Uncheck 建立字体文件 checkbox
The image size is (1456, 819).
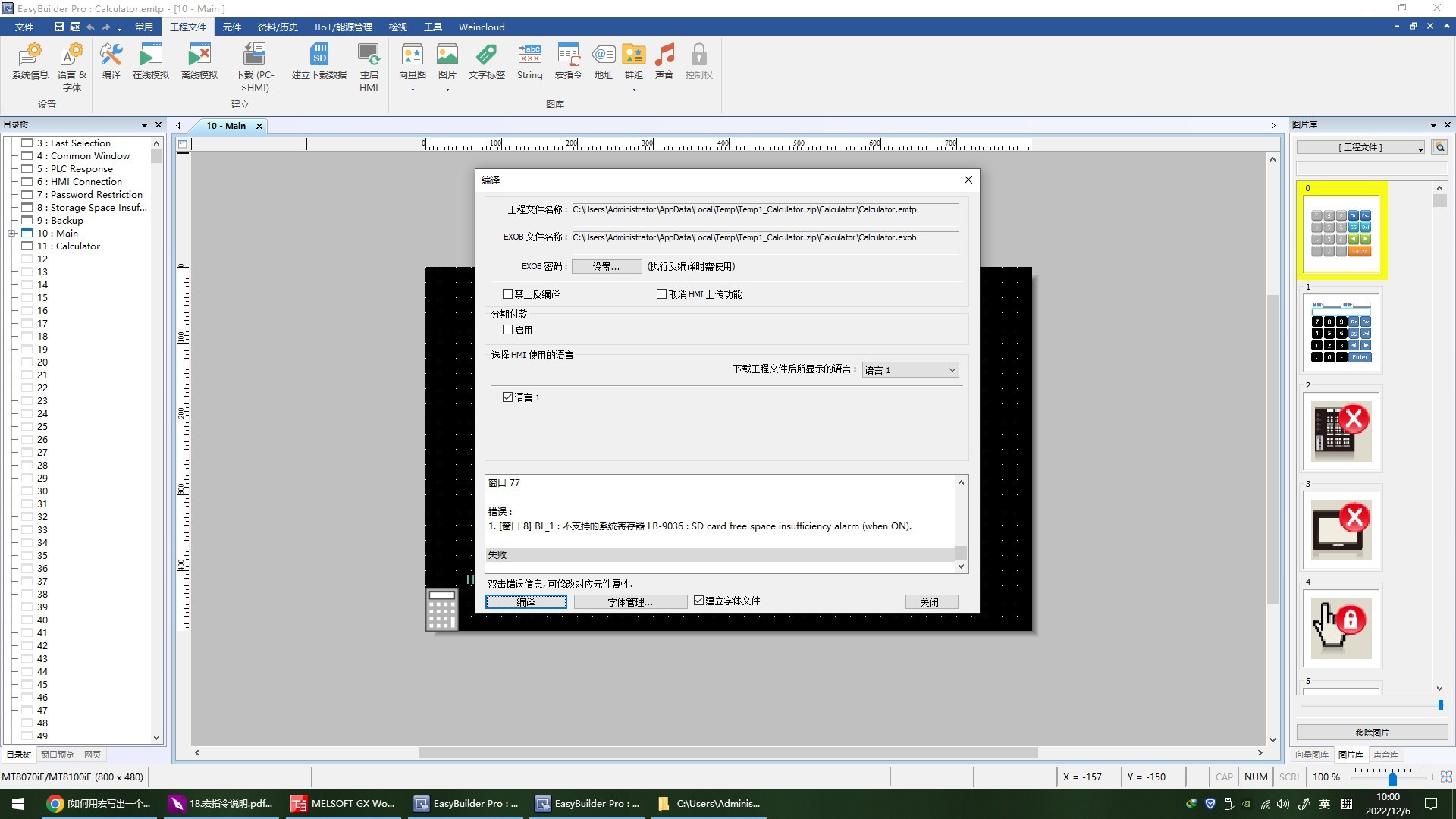[x=699, y=601]
